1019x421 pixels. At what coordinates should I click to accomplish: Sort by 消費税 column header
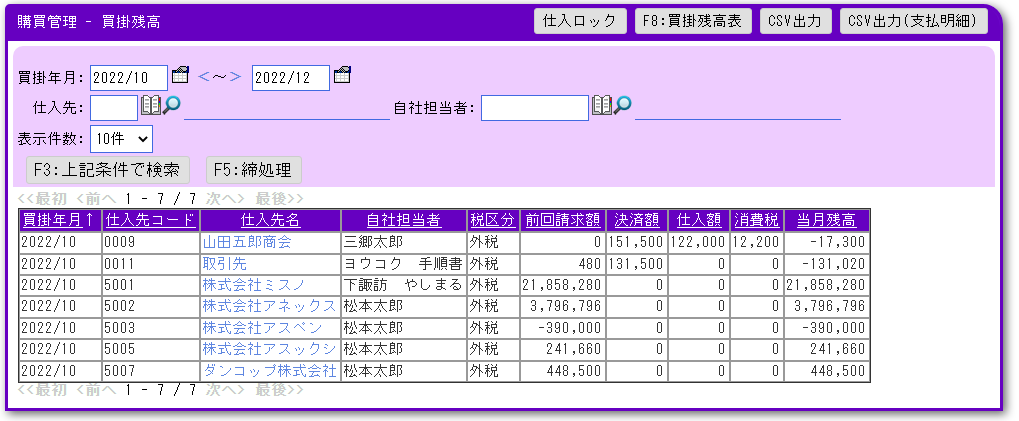(x=756, y=221)
